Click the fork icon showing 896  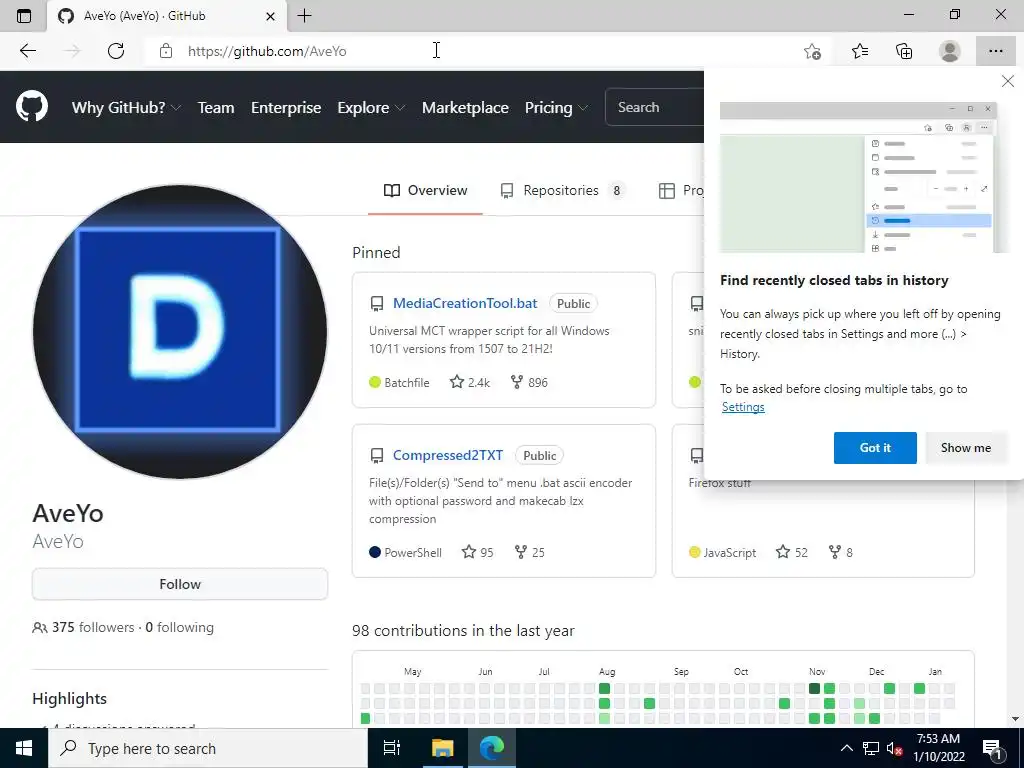point(517,382)
